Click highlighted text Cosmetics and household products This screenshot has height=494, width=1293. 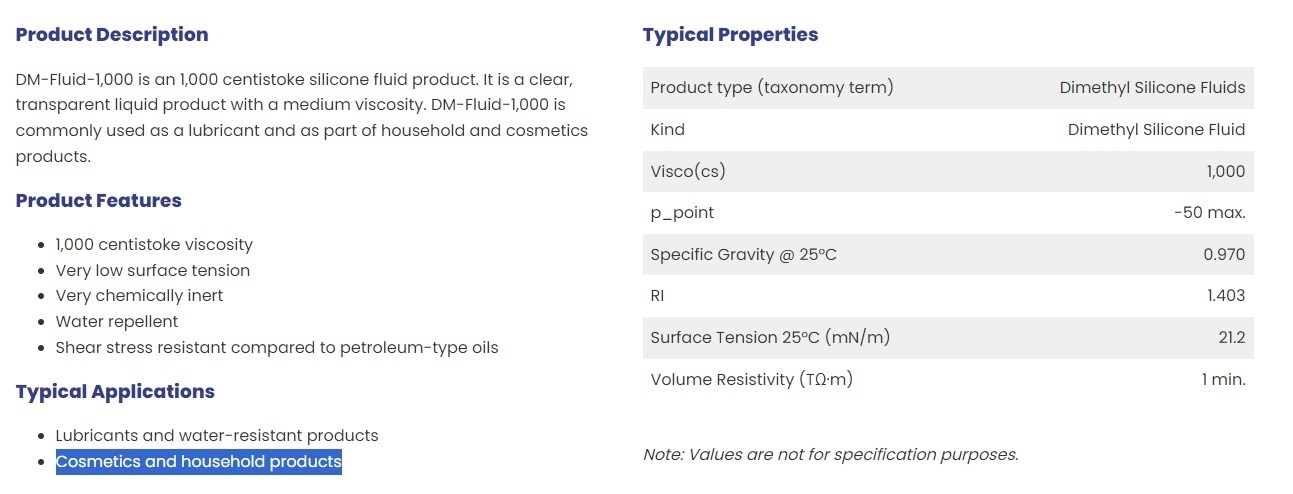[x=199, y=462]
